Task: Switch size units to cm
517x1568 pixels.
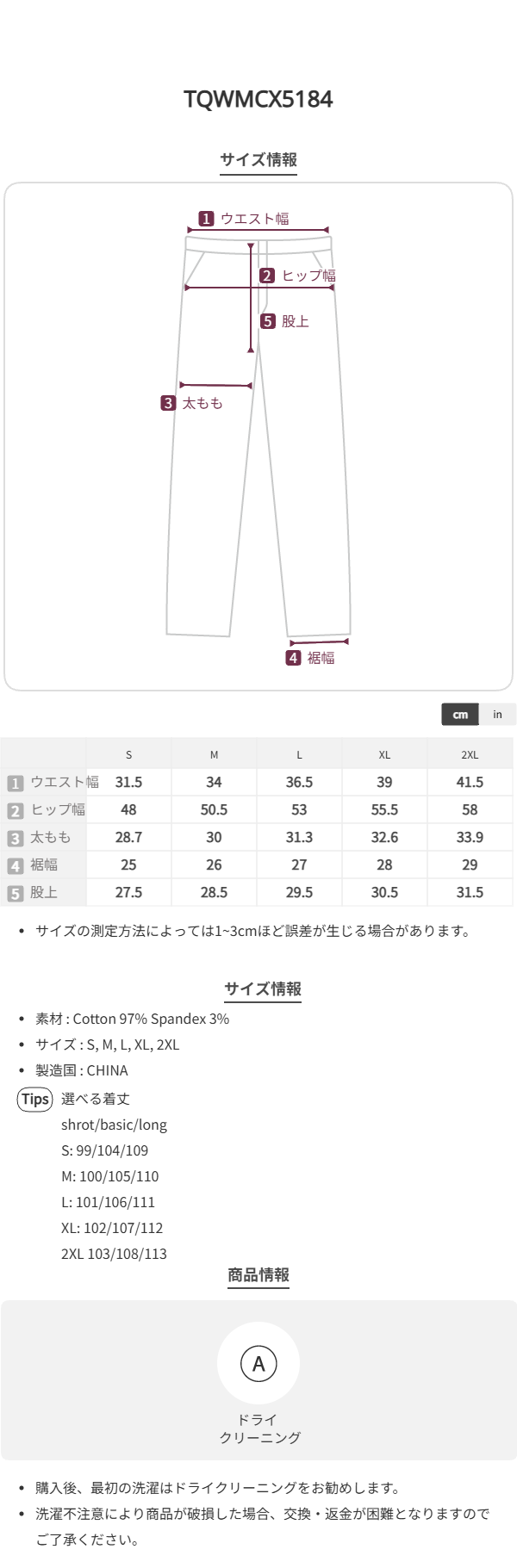Action: (460, 715)
